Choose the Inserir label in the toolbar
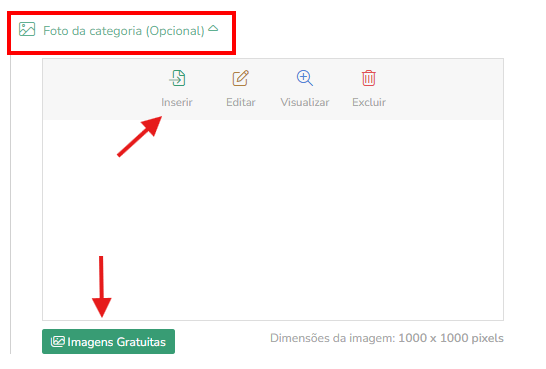546x369 pixels. 177,102
